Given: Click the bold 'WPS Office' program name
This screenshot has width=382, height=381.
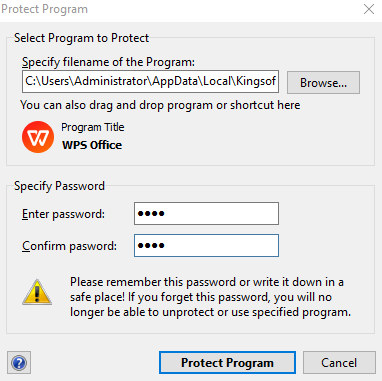Looking at the screenshot, I should click(92, 145).
